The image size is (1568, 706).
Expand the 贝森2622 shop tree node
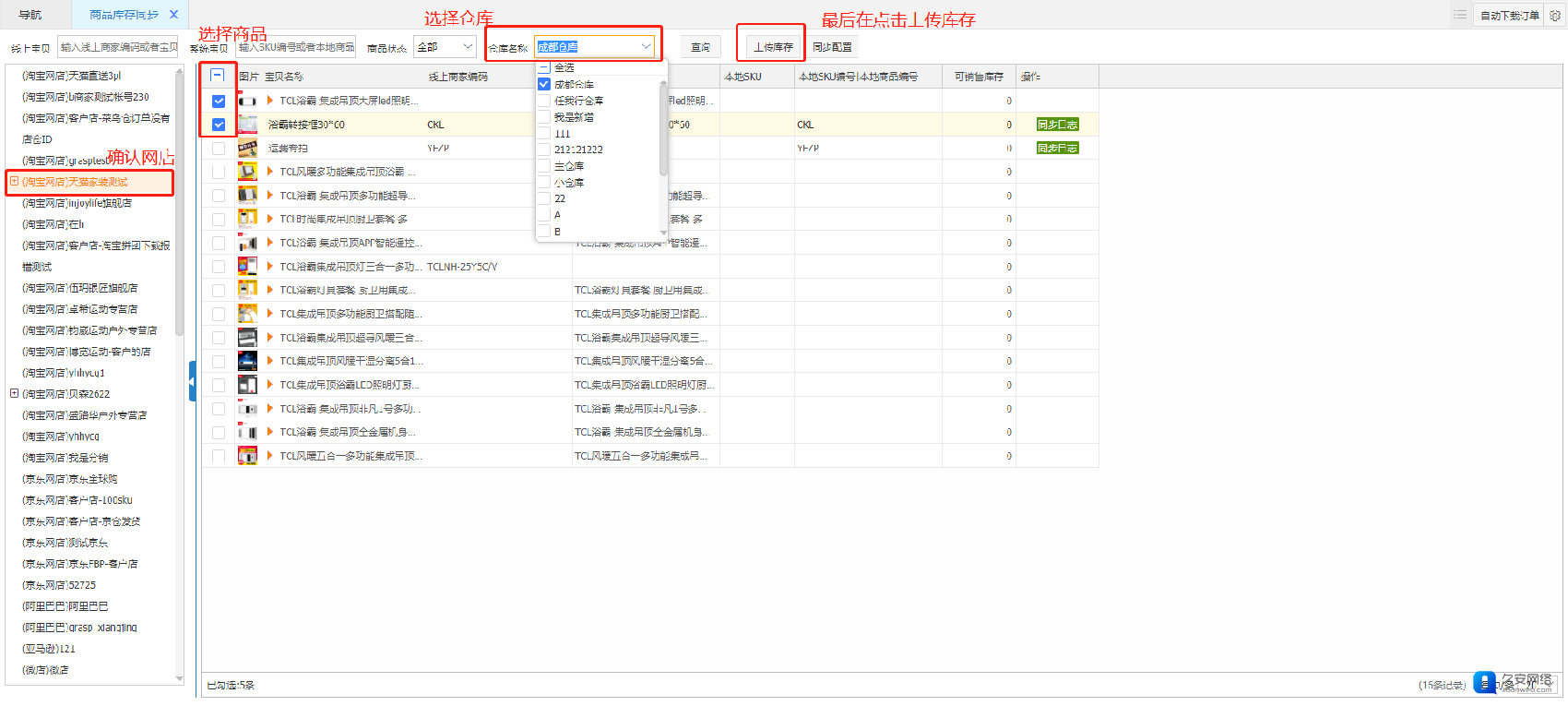point(14,393)
